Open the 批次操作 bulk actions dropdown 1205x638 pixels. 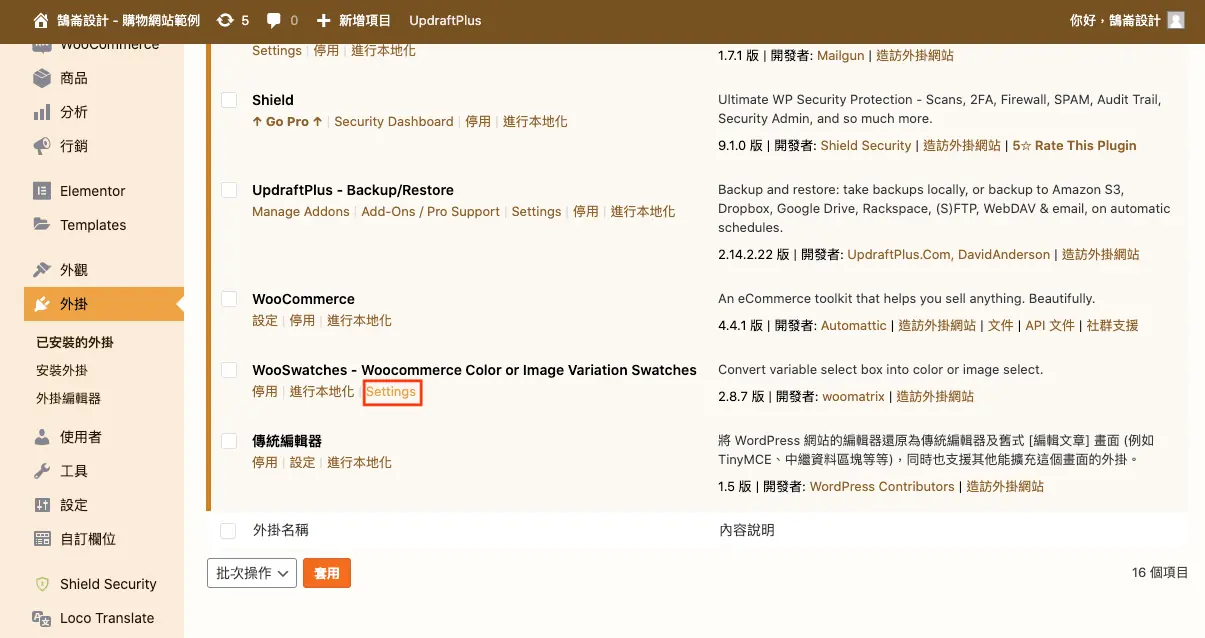click(252, 573)
